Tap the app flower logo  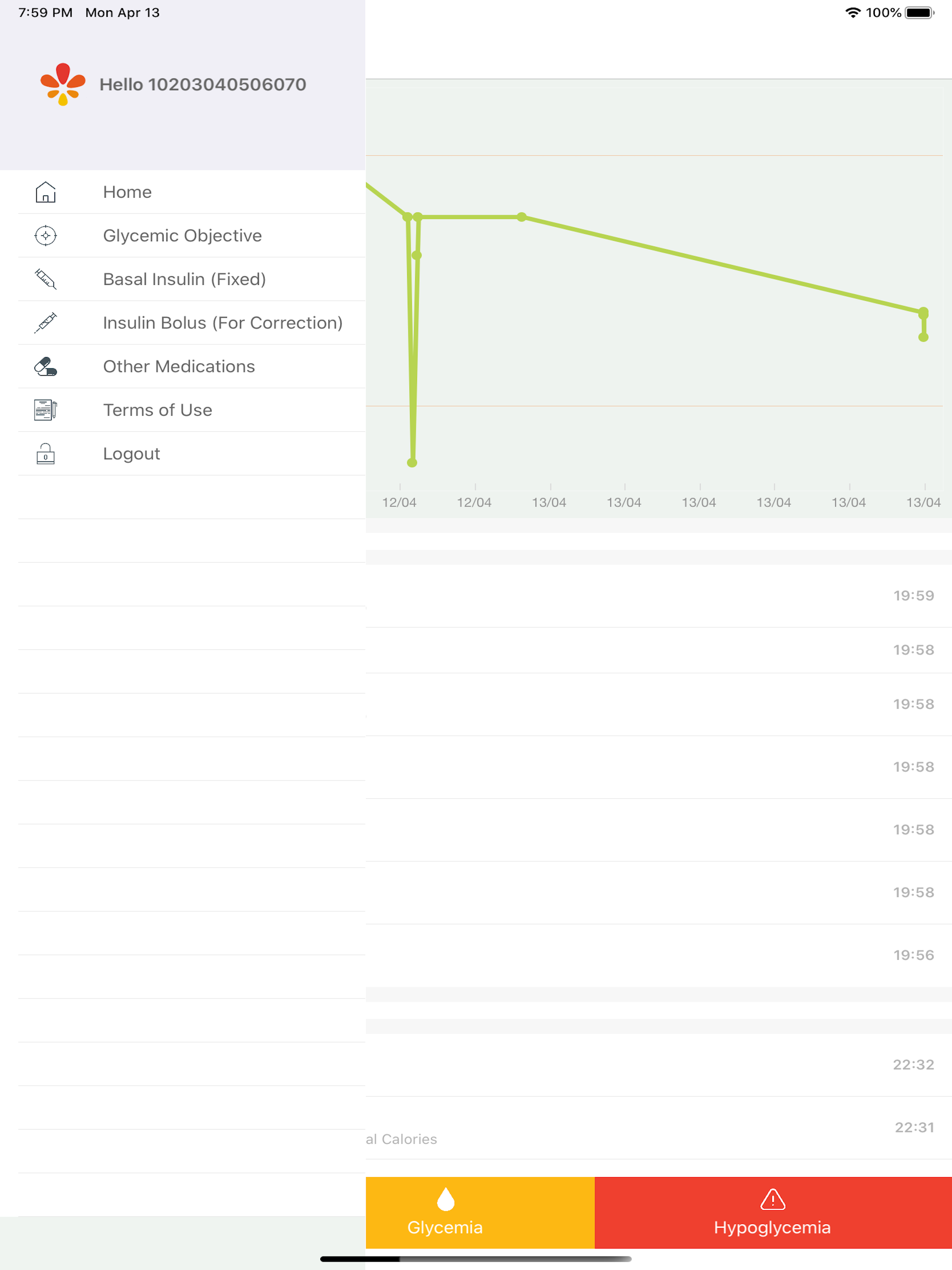tap(63, 84)
